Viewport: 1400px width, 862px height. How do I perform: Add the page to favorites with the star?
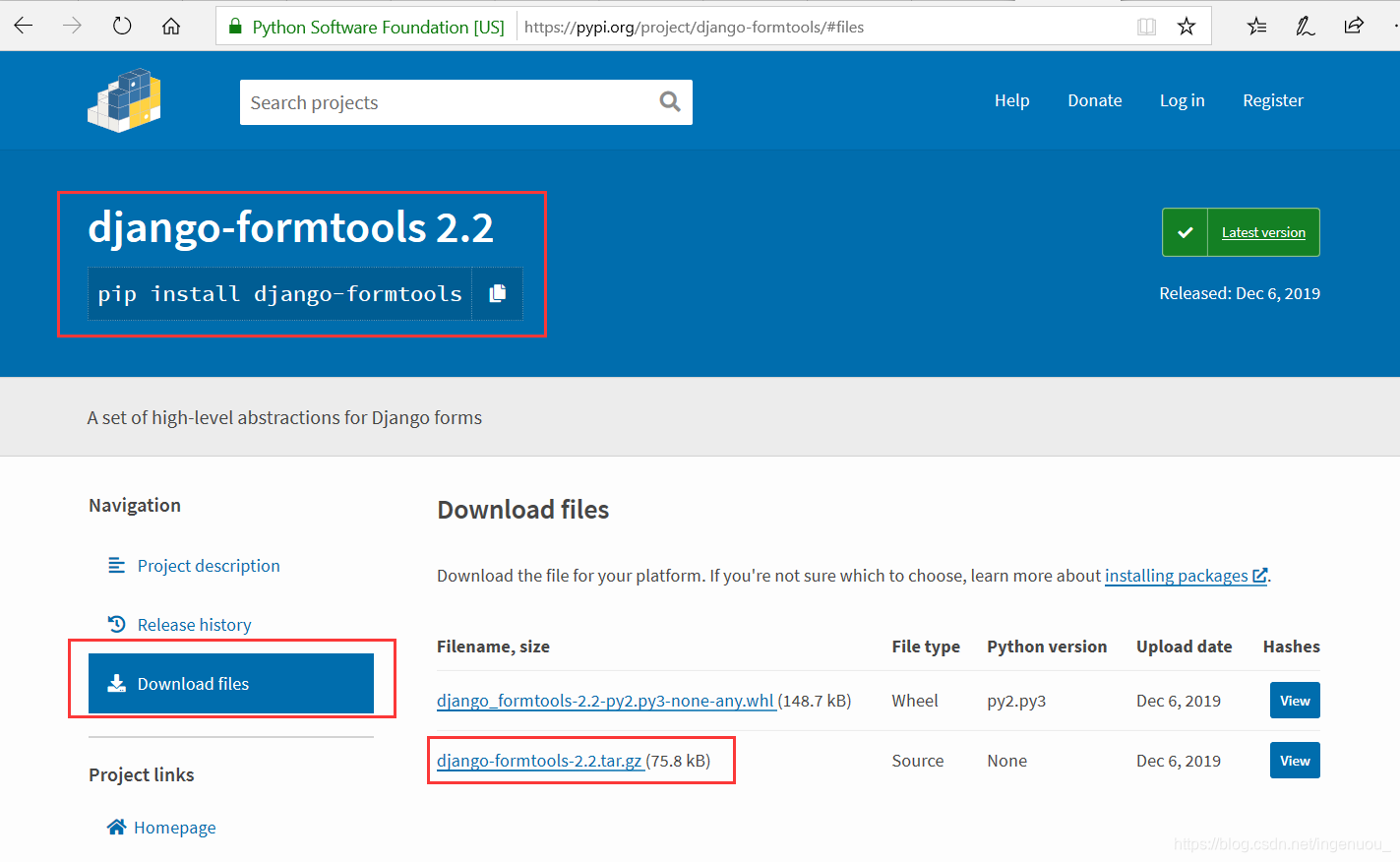tap(1187, 27)
